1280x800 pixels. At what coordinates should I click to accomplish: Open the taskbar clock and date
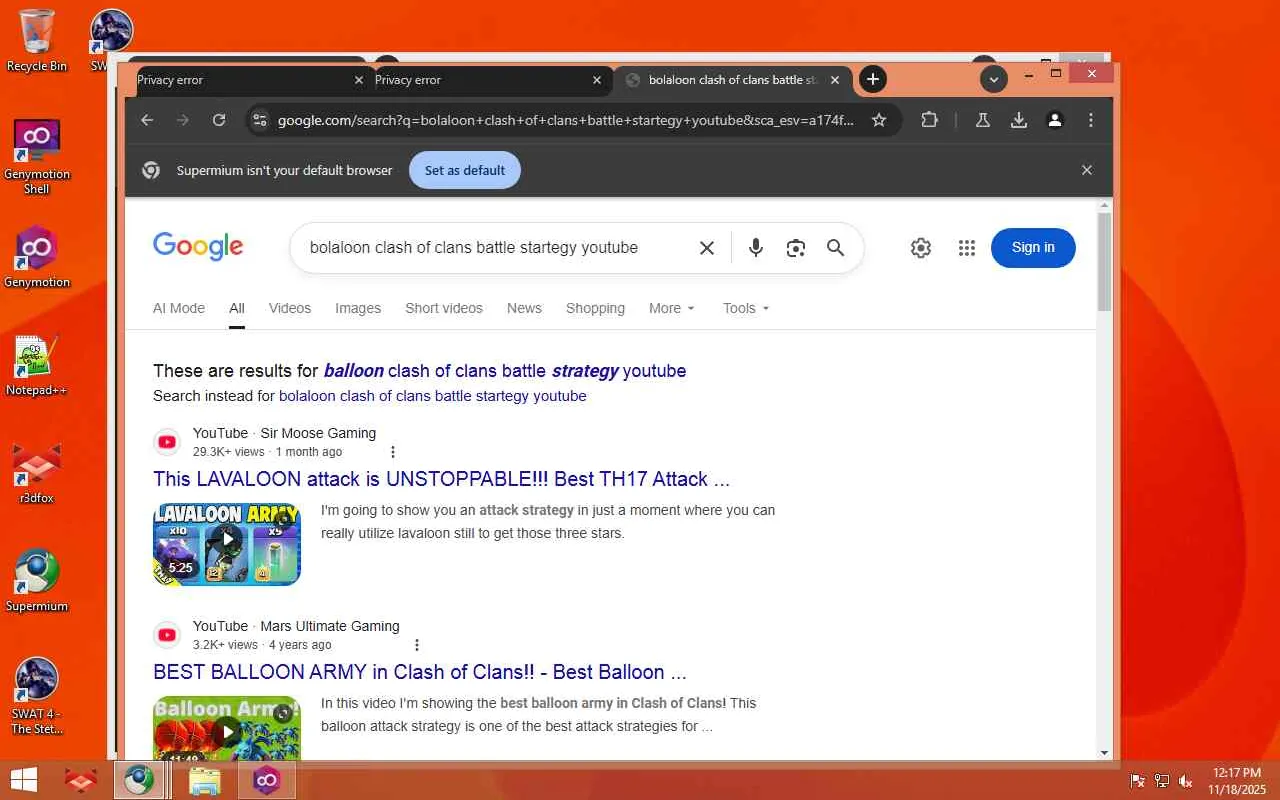pos(1237,781)
